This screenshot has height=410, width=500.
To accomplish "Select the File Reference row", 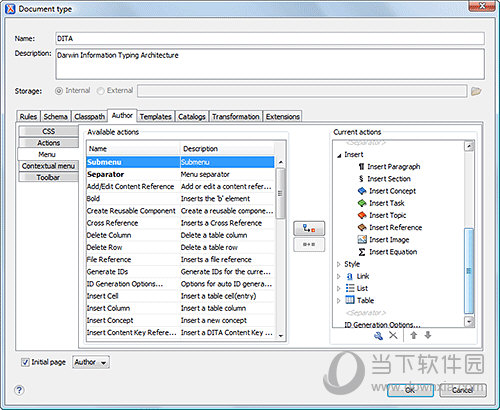I will click(x=180, y=259).
